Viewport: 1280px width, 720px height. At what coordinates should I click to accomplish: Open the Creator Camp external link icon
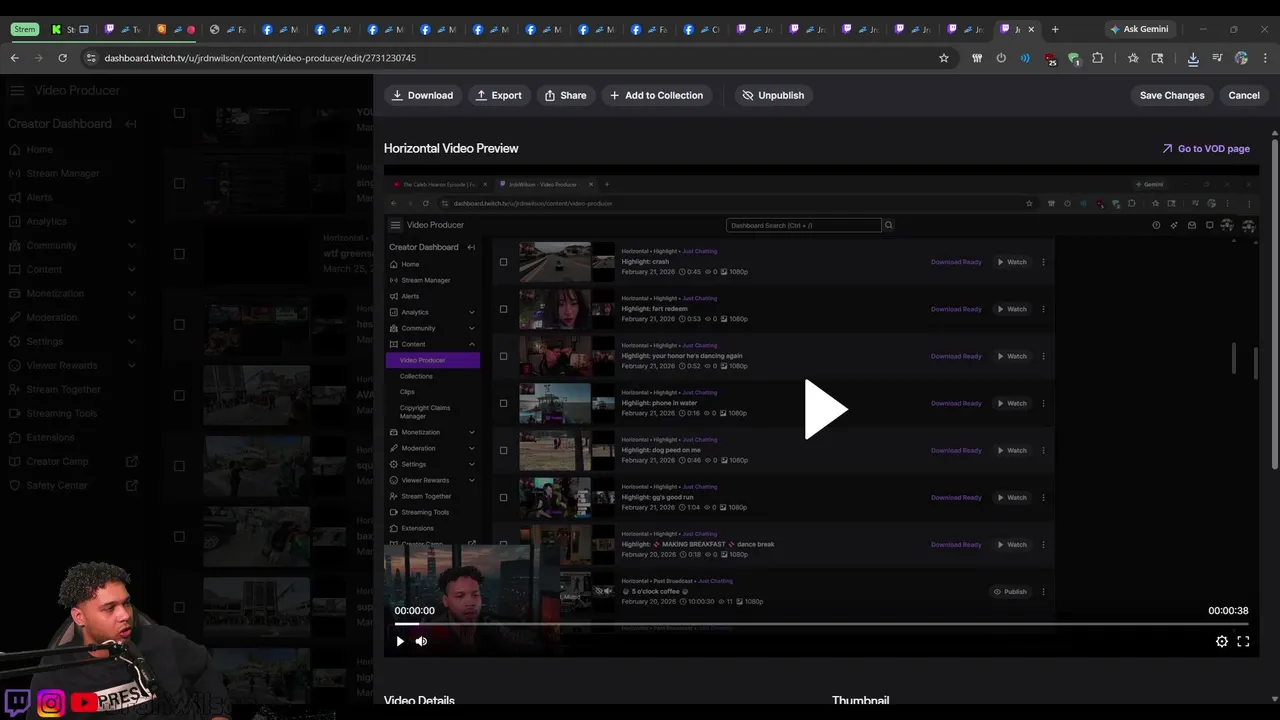[x=132, y=461]
